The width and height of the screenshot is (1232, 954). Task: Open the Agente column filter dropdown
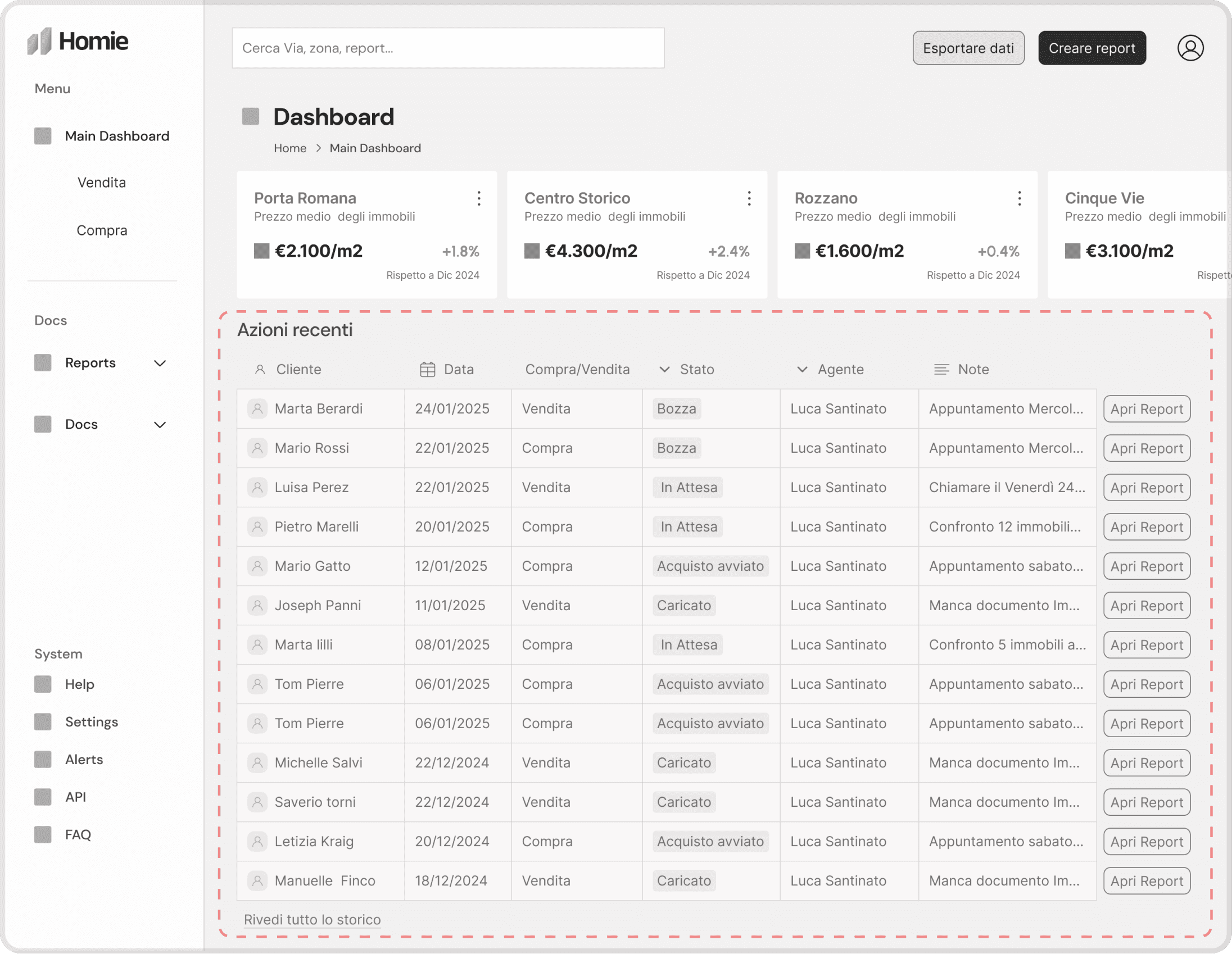(802, 369)
